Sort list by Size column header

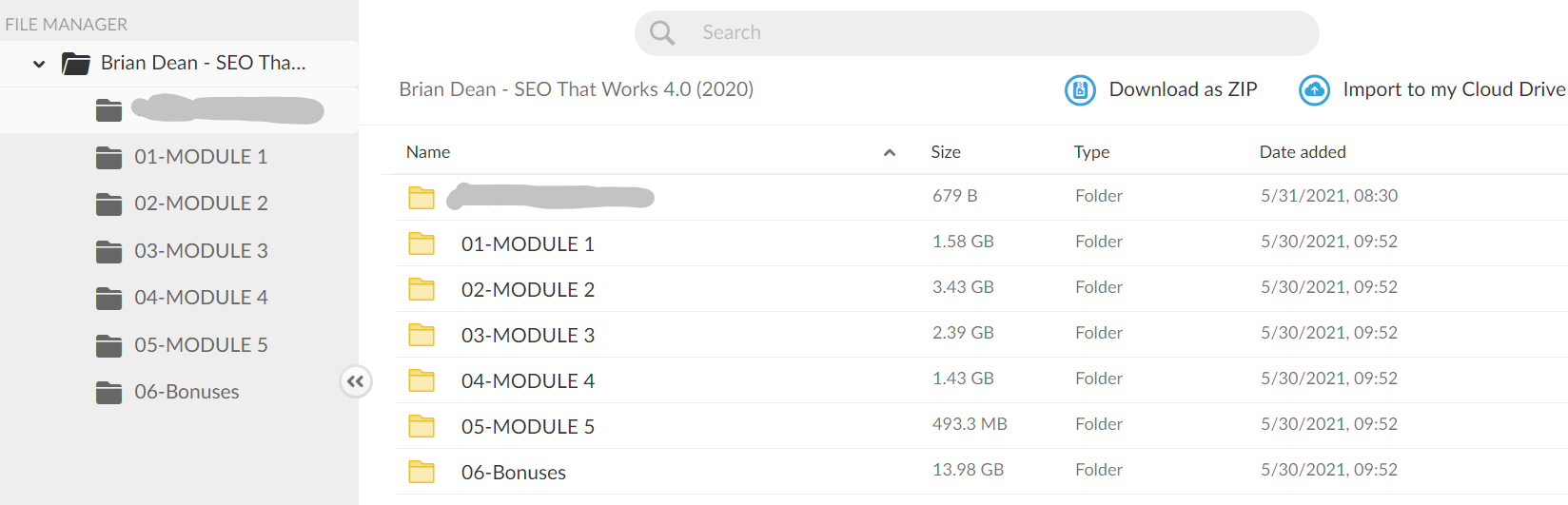tap(946, 152)
